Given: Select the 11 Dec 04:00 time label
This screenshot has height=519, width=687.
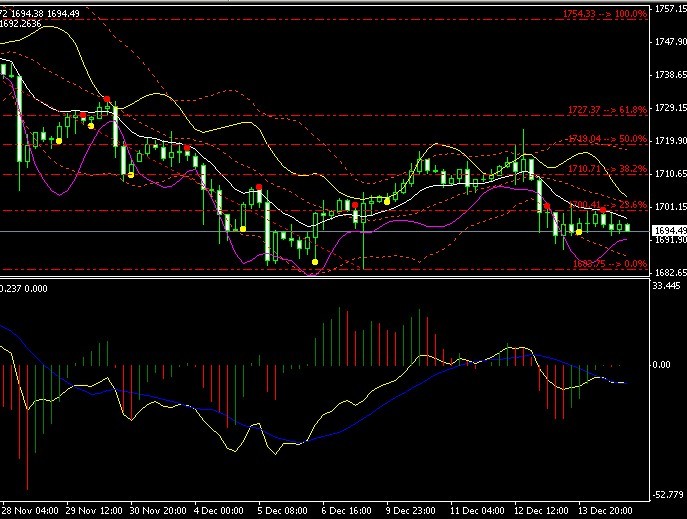Looking at the screenshot, I should (x=477, y=511).
